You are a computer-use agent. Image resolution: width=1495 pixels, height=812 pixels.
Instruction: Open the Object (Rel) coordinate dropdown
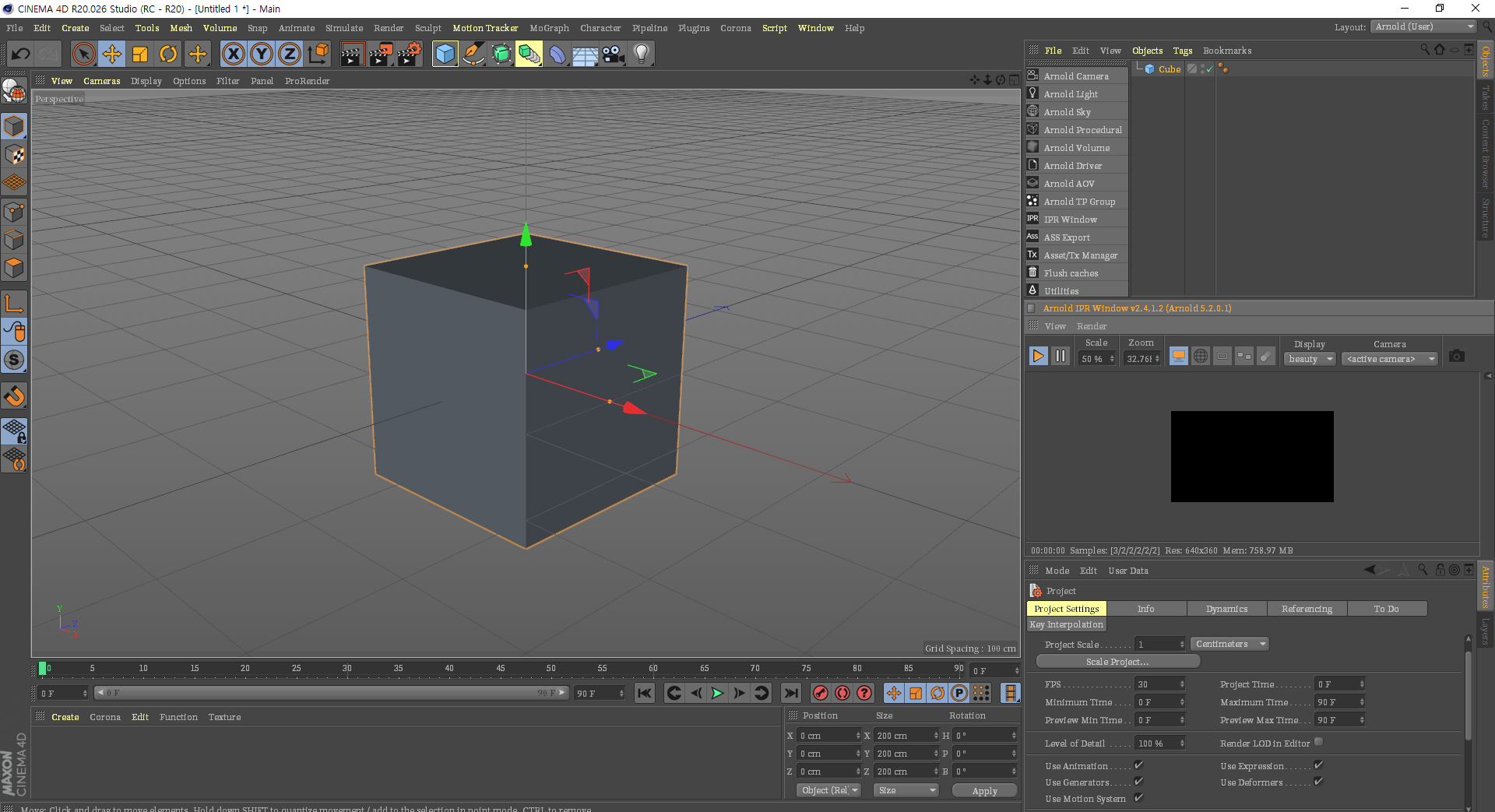[830, 790]
